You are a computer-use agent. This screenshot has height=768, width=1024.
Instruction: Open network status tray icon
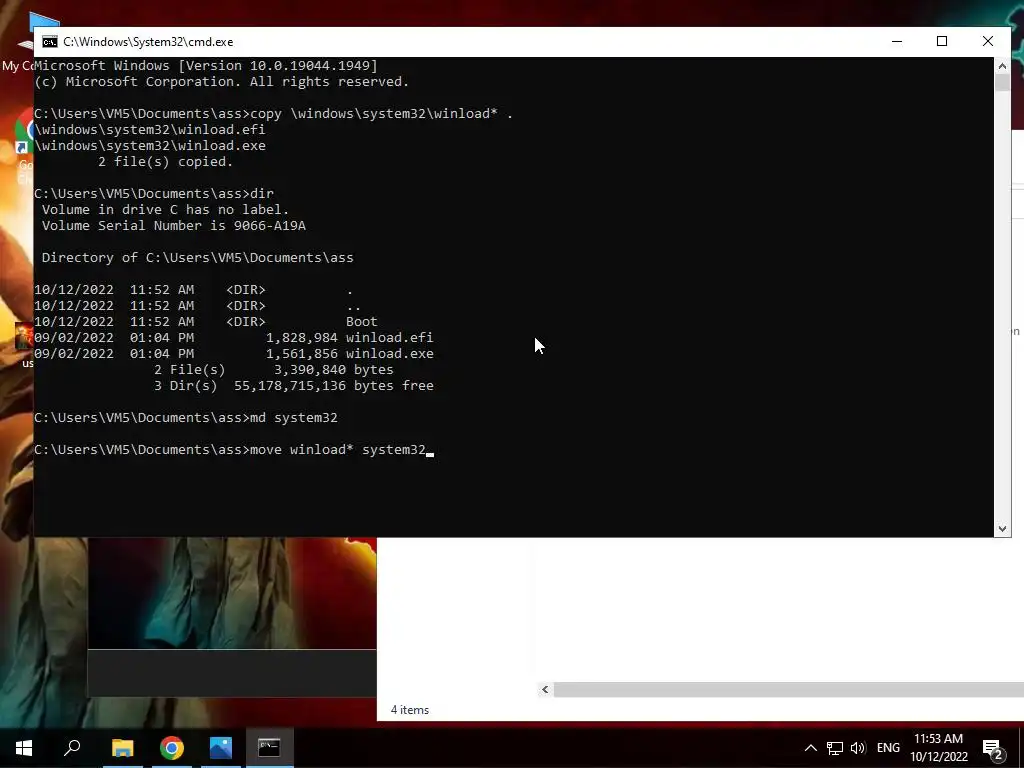835,748
